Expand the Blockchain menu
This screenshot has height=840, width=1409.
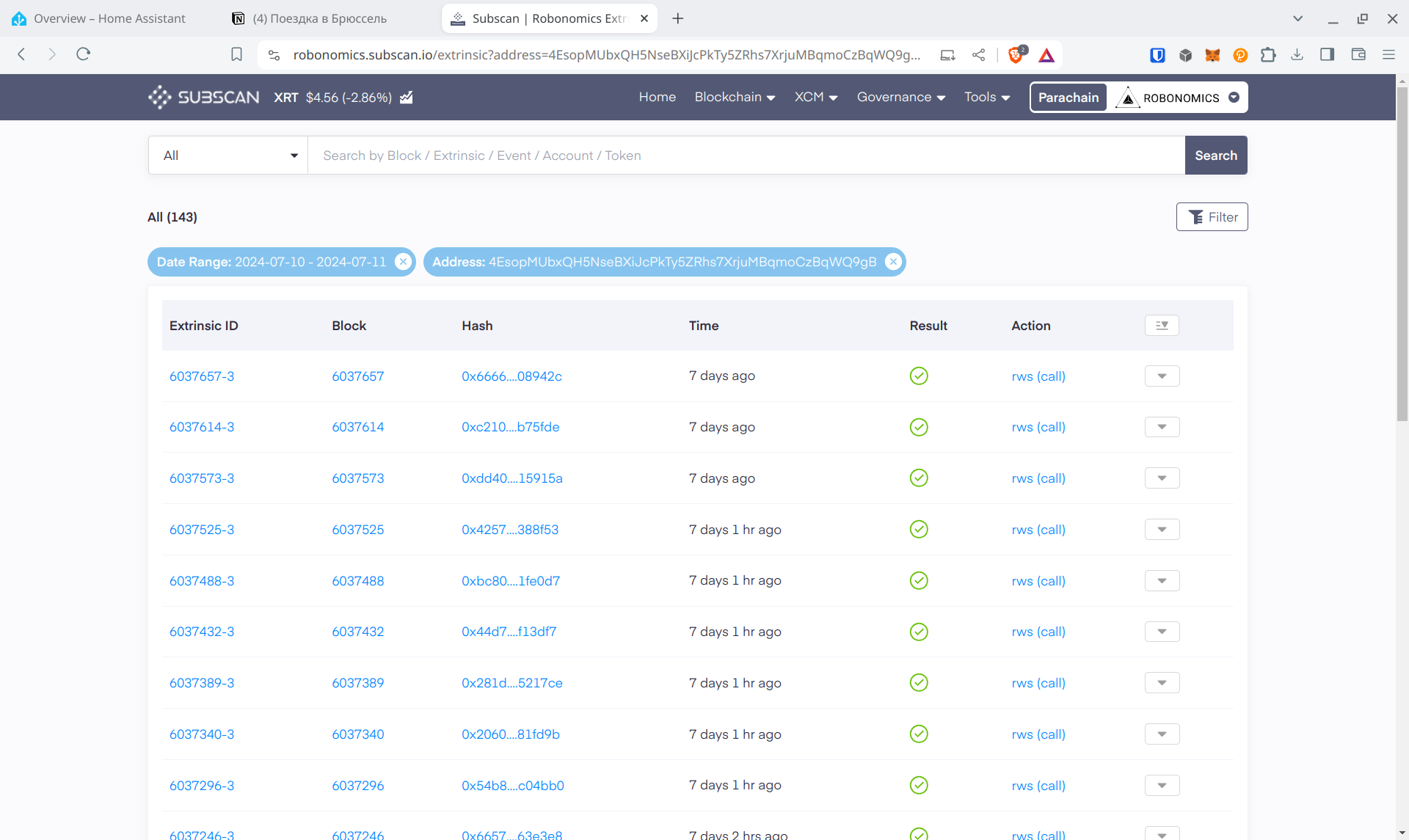tap(735, 98)
